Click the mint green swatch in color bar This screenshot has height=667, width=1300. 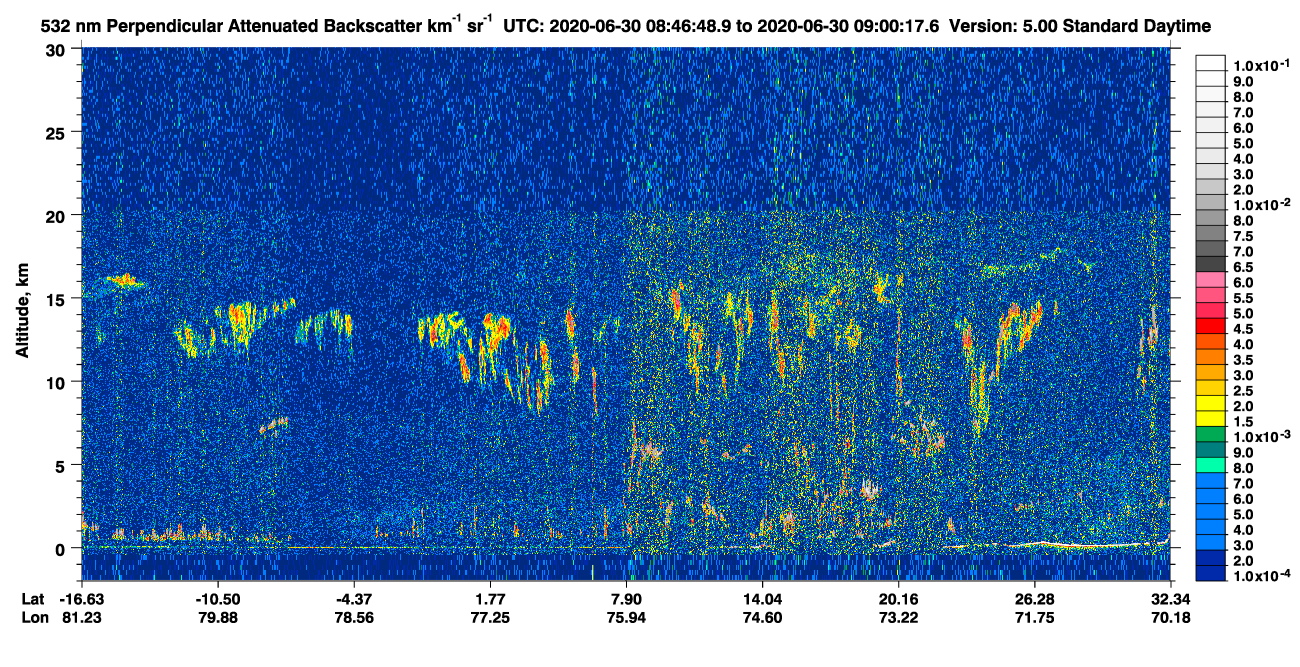(1211, 466)
